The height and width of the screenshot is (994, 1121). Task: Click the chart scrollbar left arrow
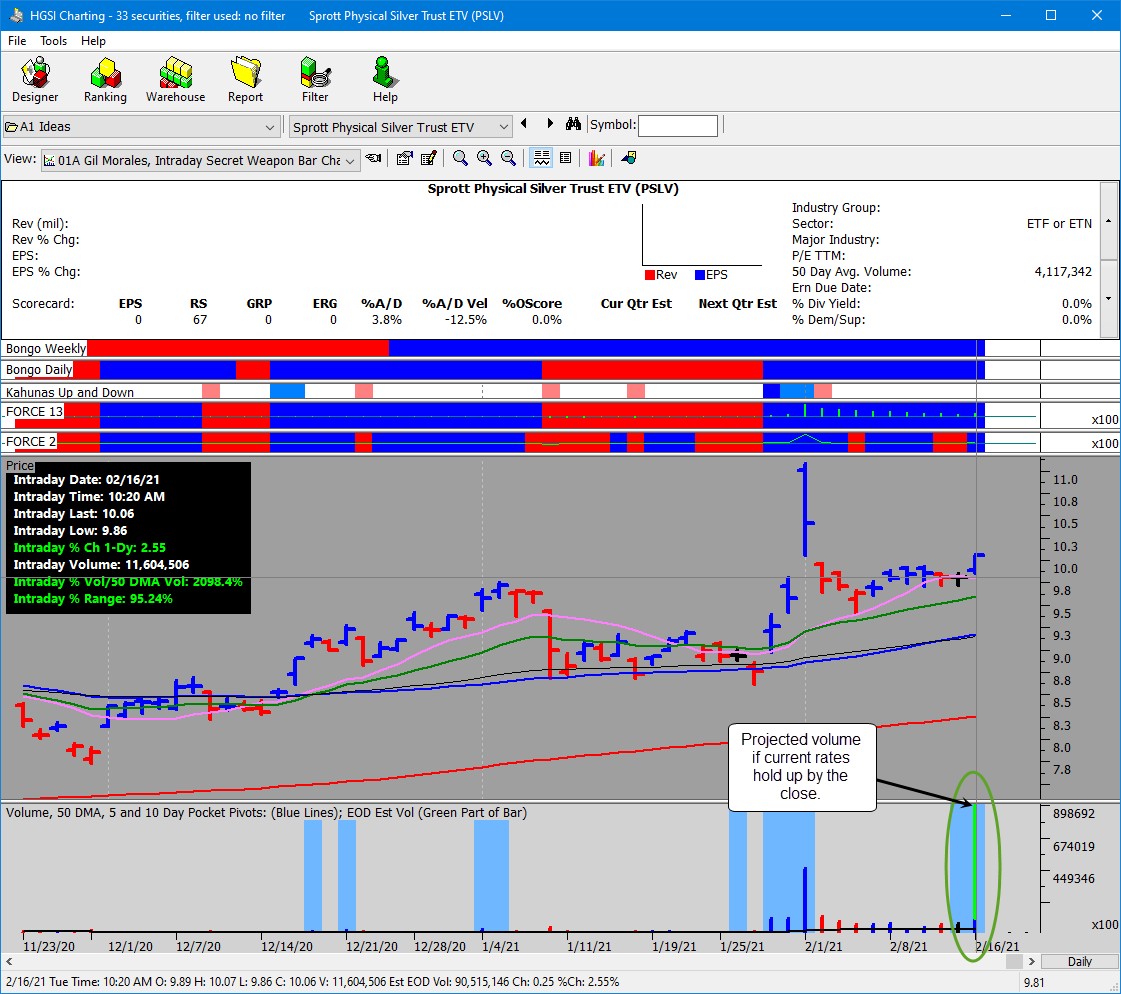pyautogui.click(x=9, y=962)
